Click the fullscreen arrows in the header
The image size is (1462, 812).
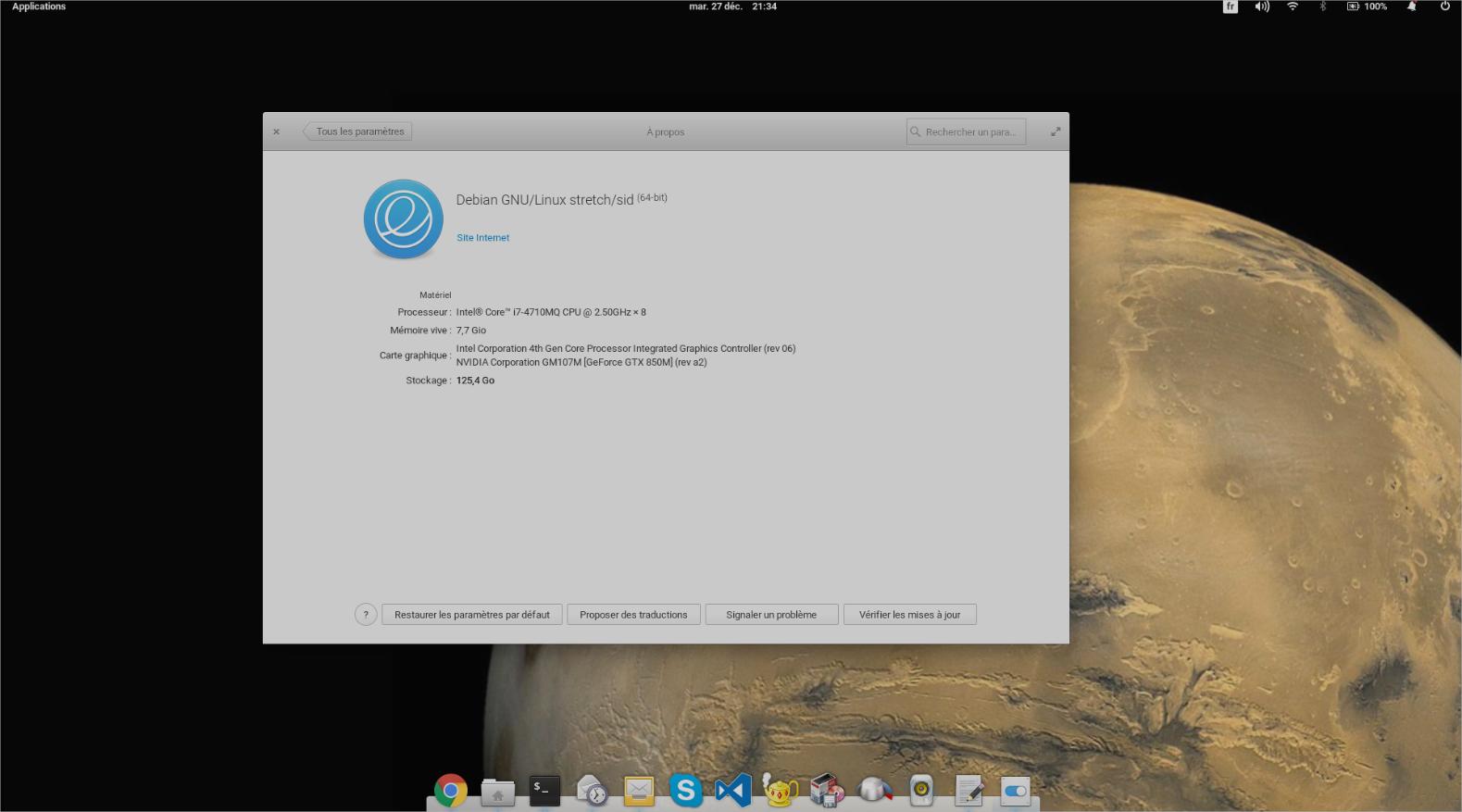(x=1056, y=131)
